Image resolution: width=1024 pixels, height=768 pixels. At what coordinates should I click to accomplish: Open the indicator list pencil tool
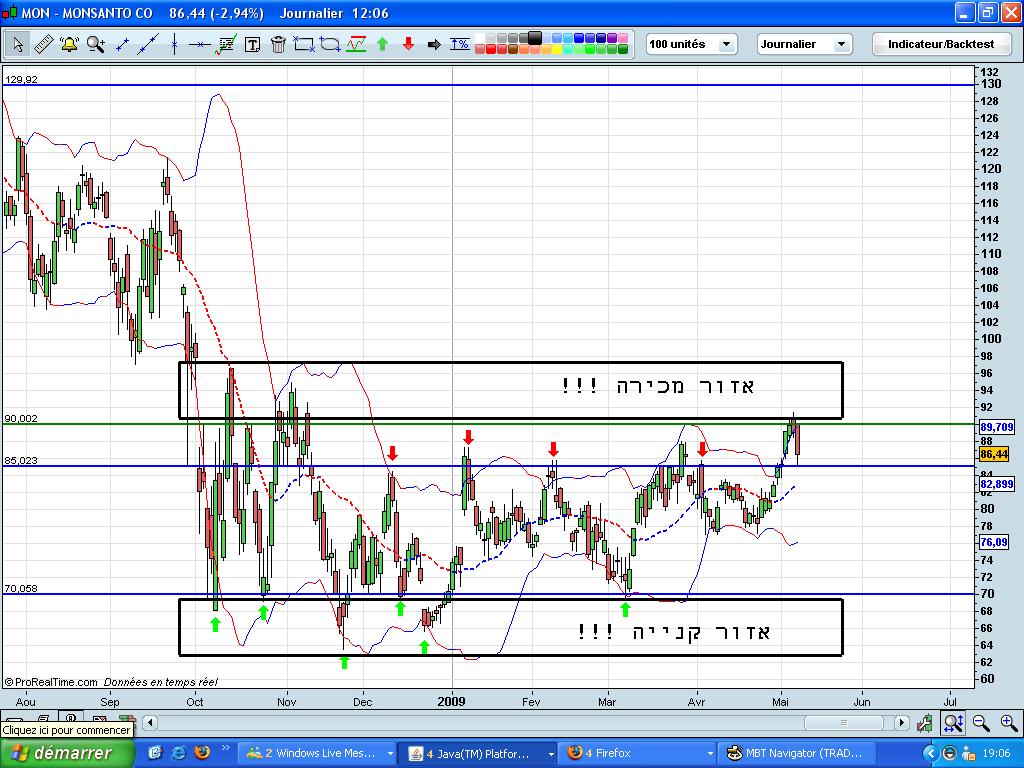coord(226,44)
